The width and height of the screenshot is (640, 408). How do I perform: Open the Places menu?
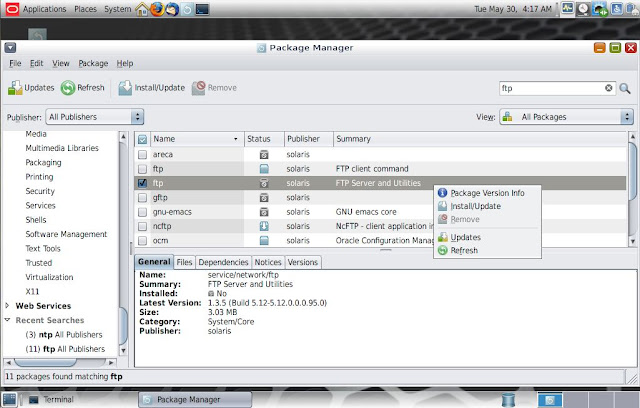click(85, 9)
